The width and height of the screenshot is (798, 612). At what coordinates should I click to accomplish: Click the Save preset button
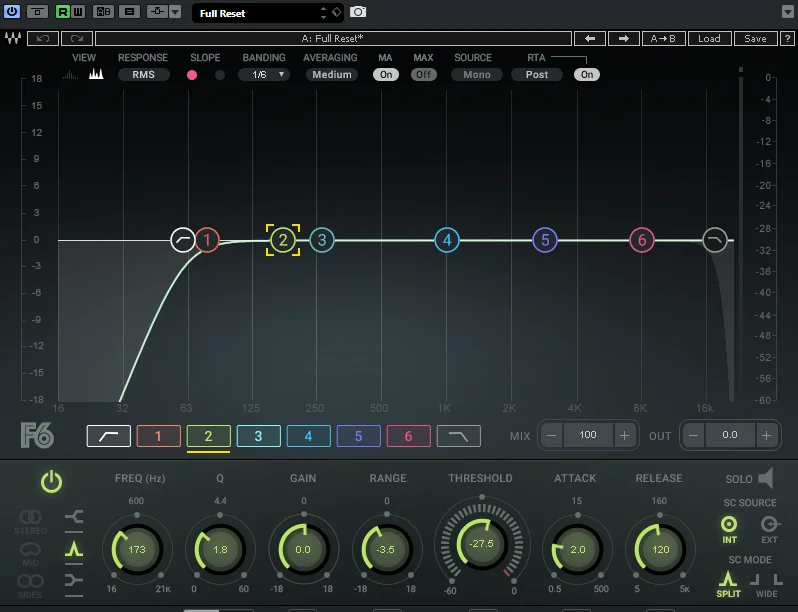click(x=755, y=38)
